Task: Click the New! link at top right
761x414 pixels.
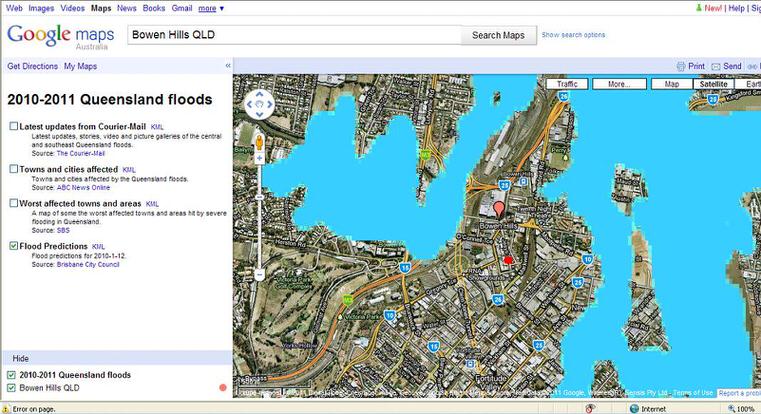Action: [x=713, y=8]
